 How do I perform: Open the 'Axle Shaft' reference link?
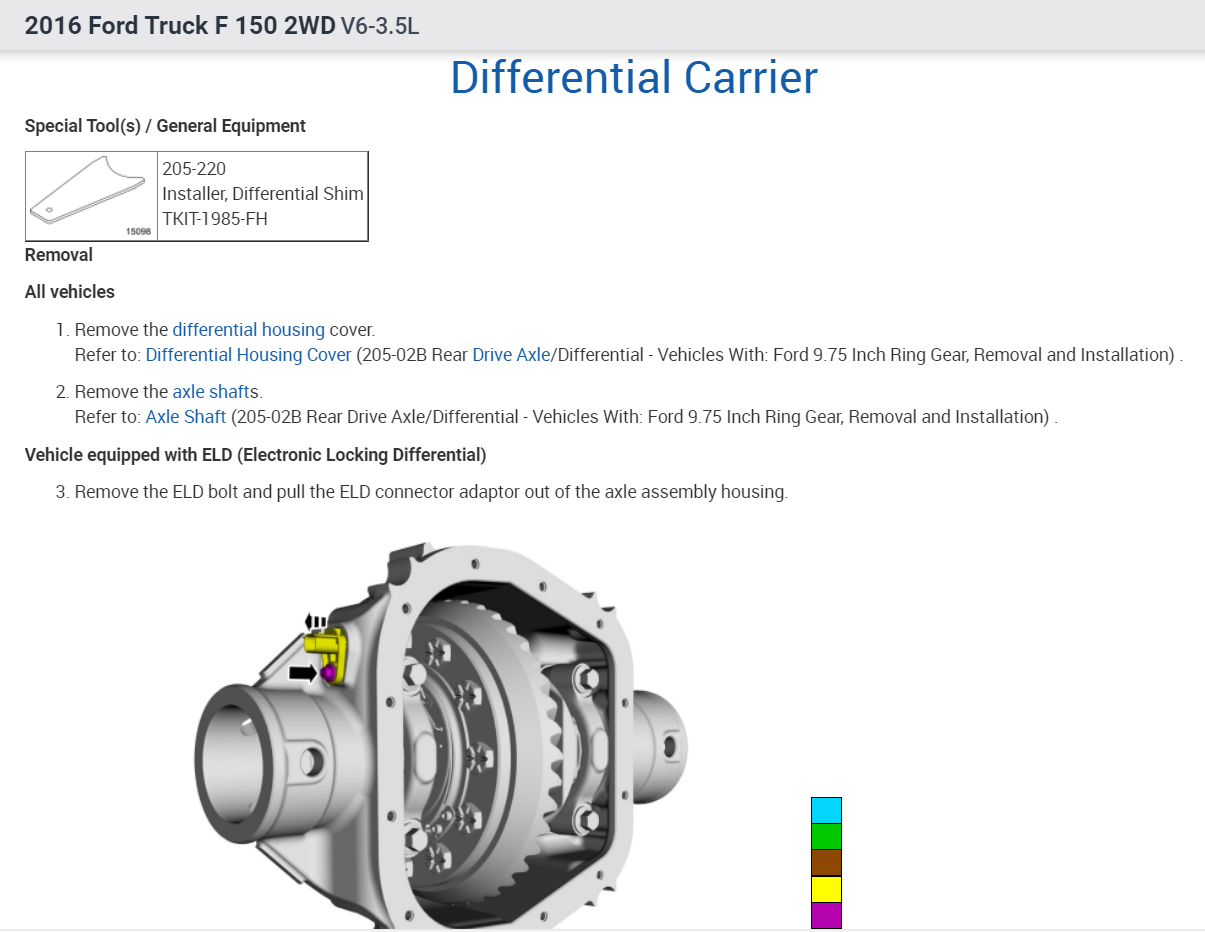[186, 417]
